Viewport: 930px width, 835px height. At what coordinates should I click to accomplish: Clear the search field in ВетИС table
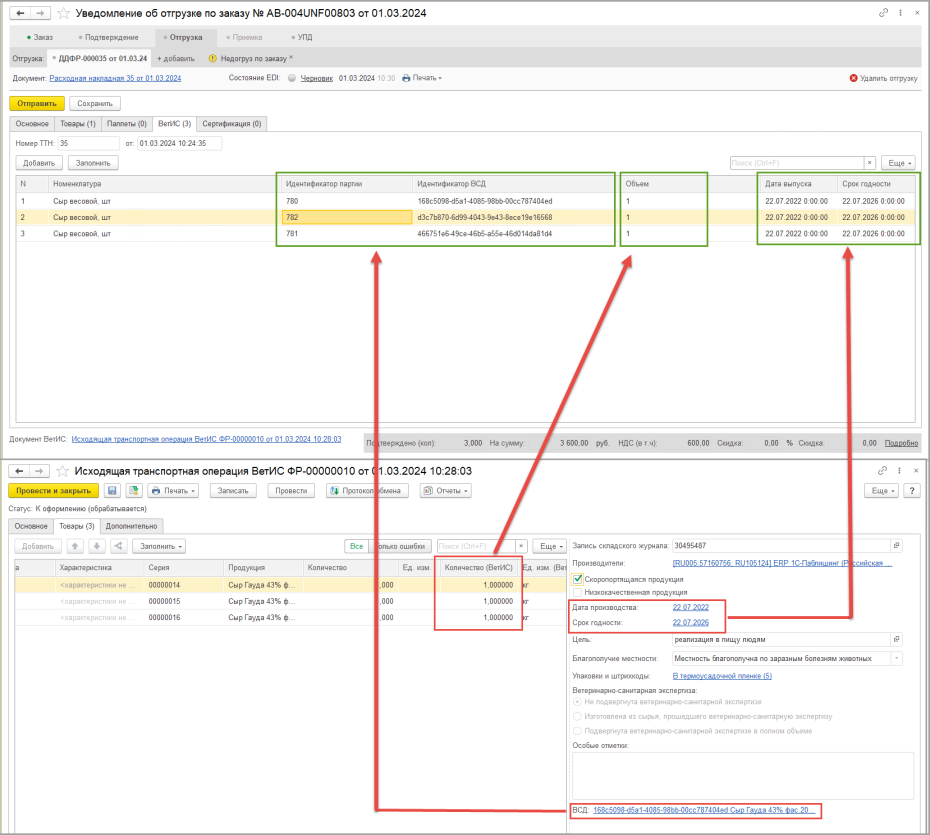pyautogui.click(x=870, y=162)
